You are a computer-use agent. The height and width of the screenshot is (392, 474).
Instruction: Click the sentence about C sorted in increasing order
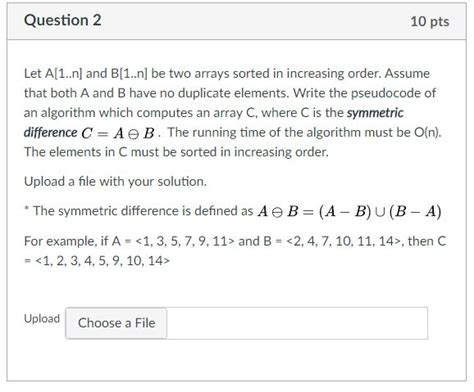point(176,152)
